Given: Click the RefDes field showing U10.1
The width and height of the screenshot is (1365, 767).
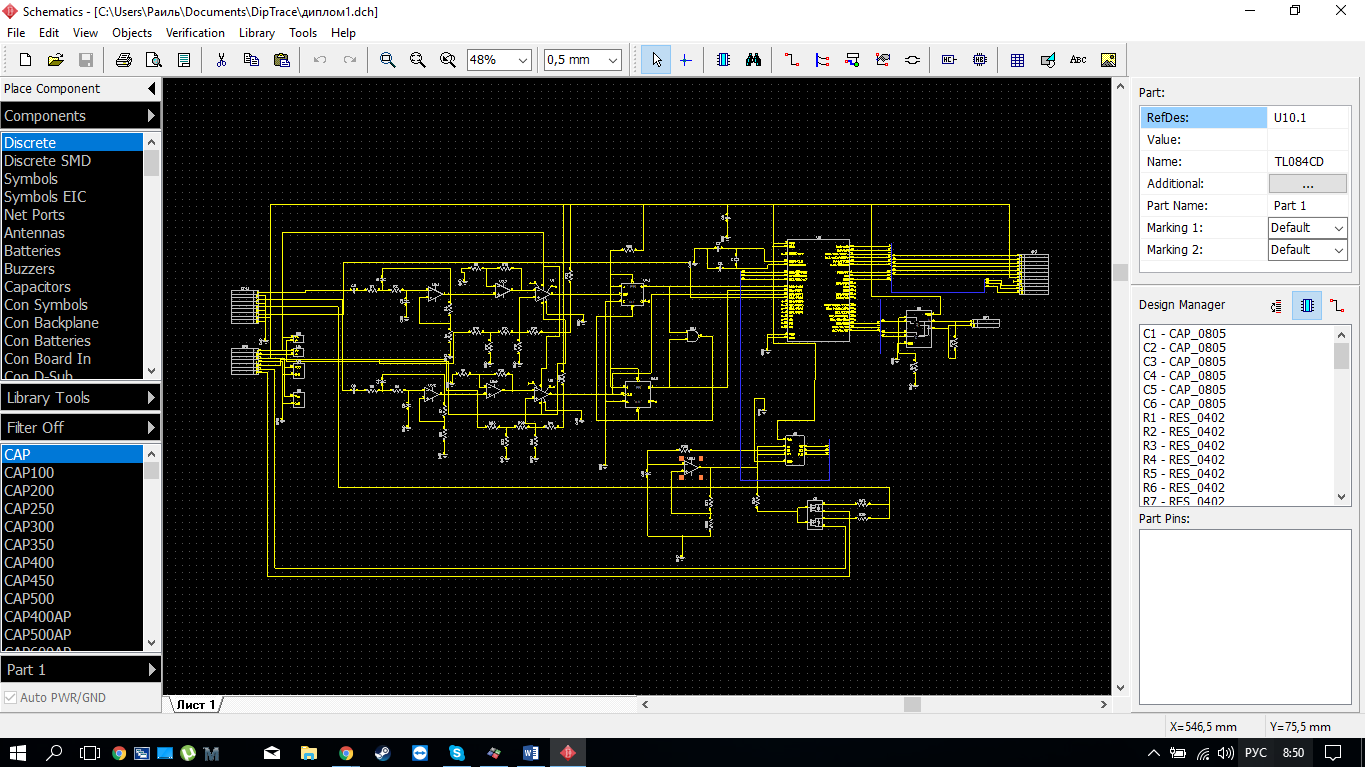Looking at the screenshot, I should click(x=1308, y=118).
